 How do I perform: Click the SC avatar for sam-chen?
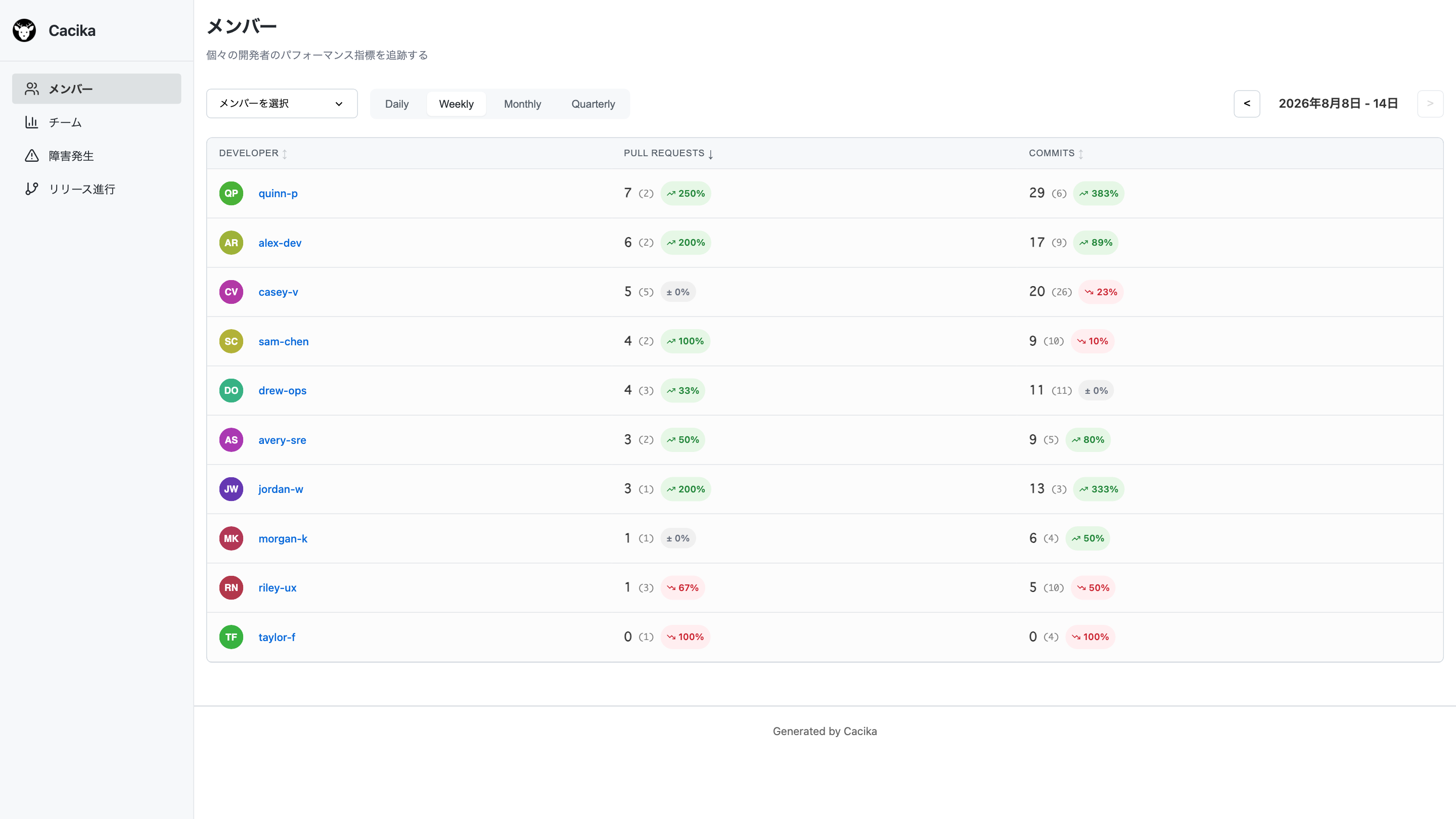(x=231, y=341)
